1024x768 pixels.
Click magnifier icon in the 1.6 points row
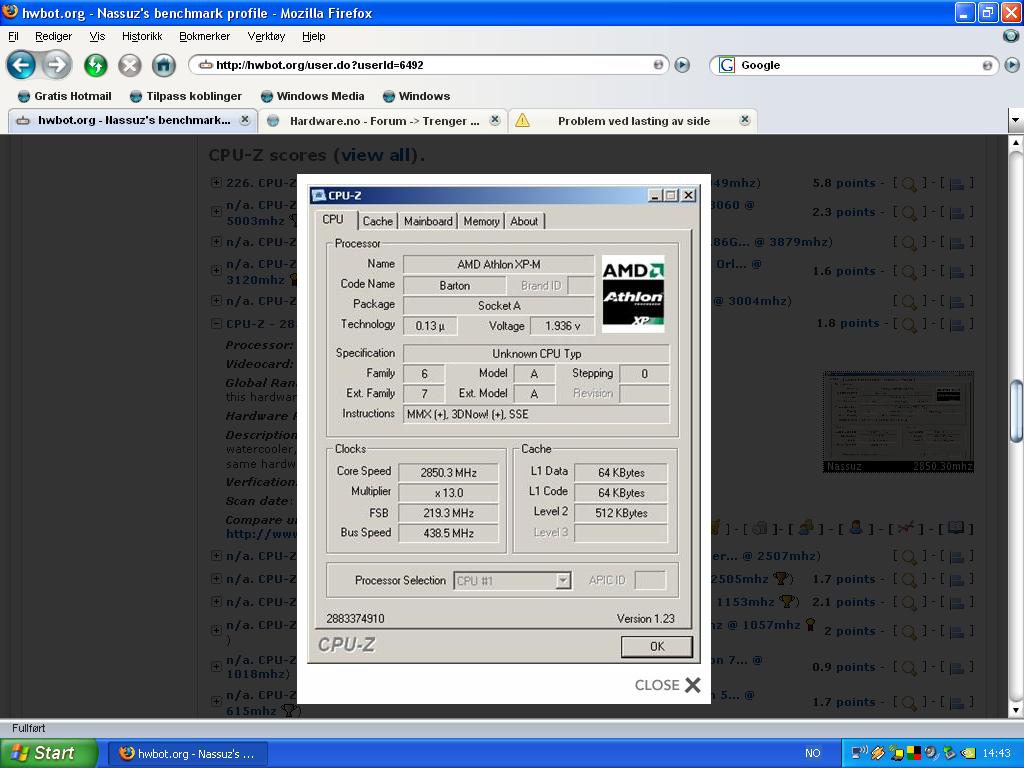point(908,271)
